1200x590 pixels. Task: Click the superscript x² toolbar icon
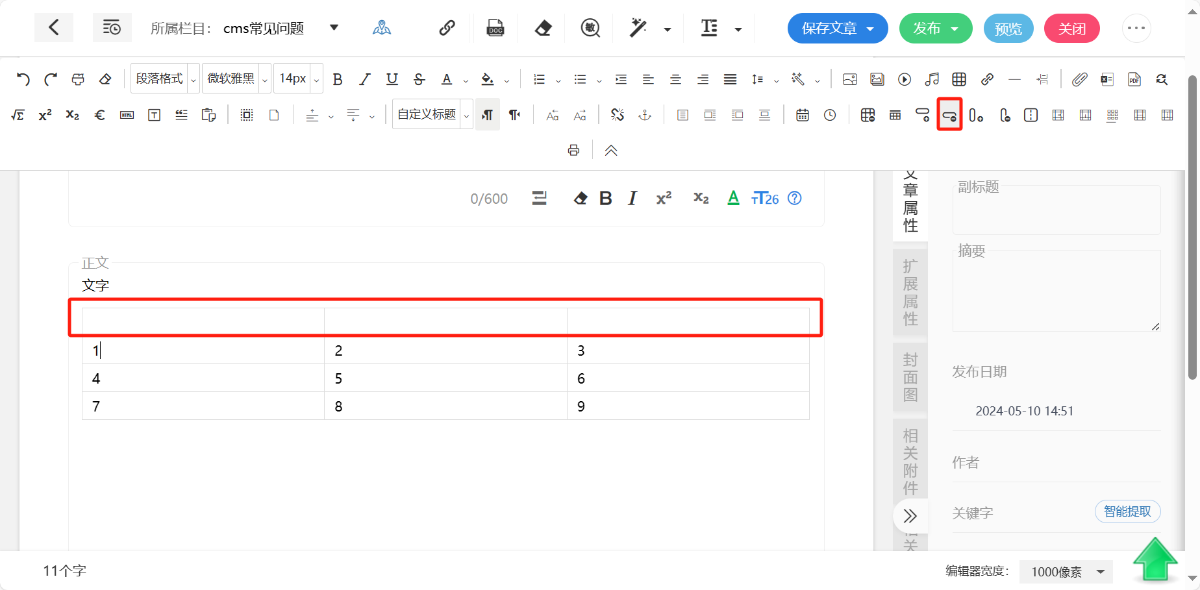click(x=45, y=115)
